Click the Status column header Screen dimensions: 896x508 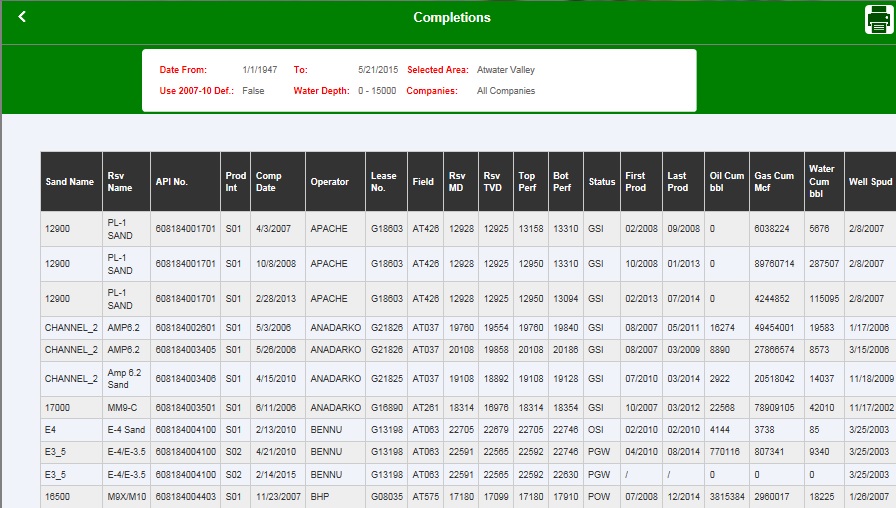(x=602, y=182)
